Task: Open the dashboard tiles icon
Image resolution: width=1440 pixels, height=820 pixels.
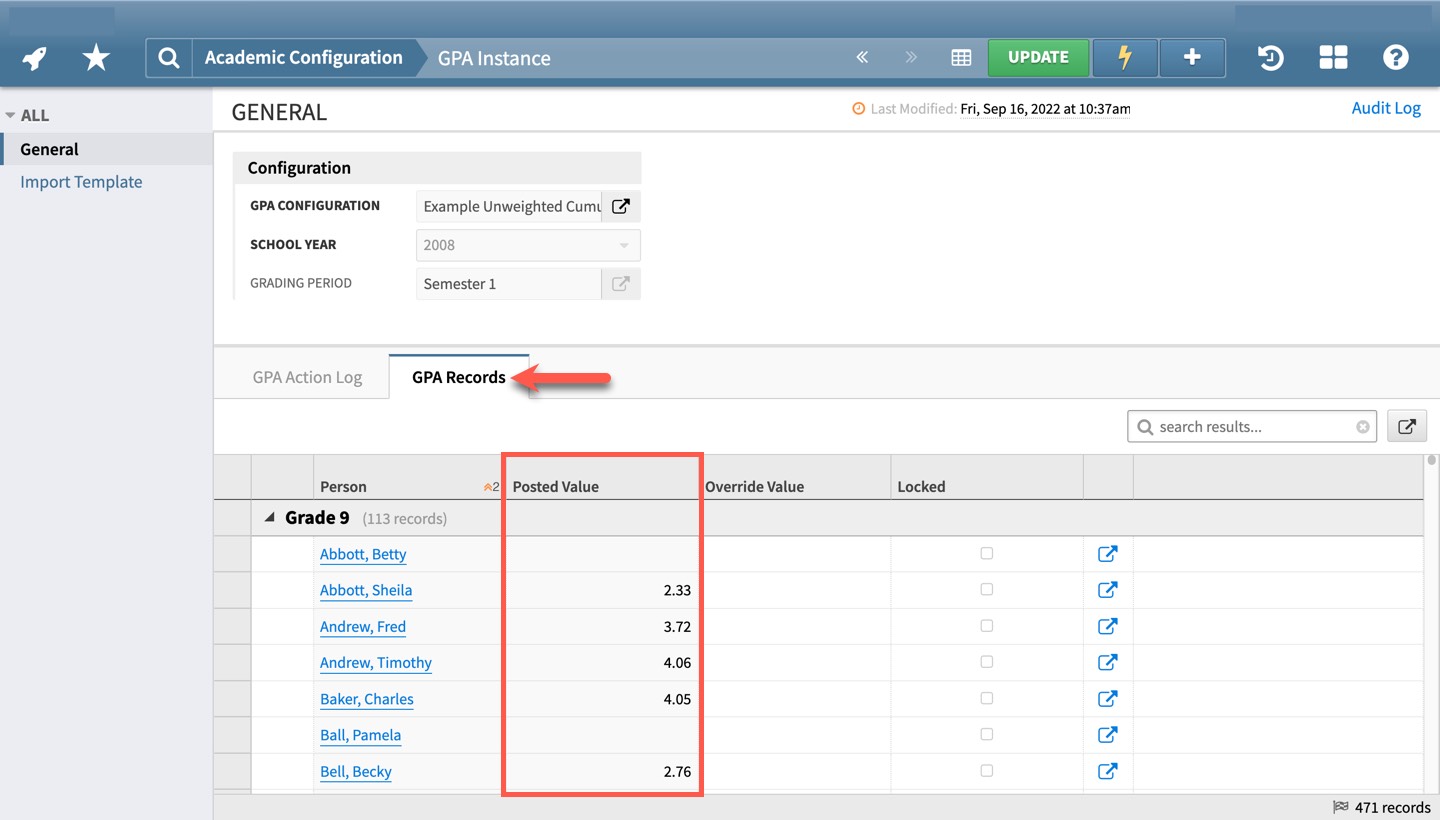Action: tap(1333, 58)
